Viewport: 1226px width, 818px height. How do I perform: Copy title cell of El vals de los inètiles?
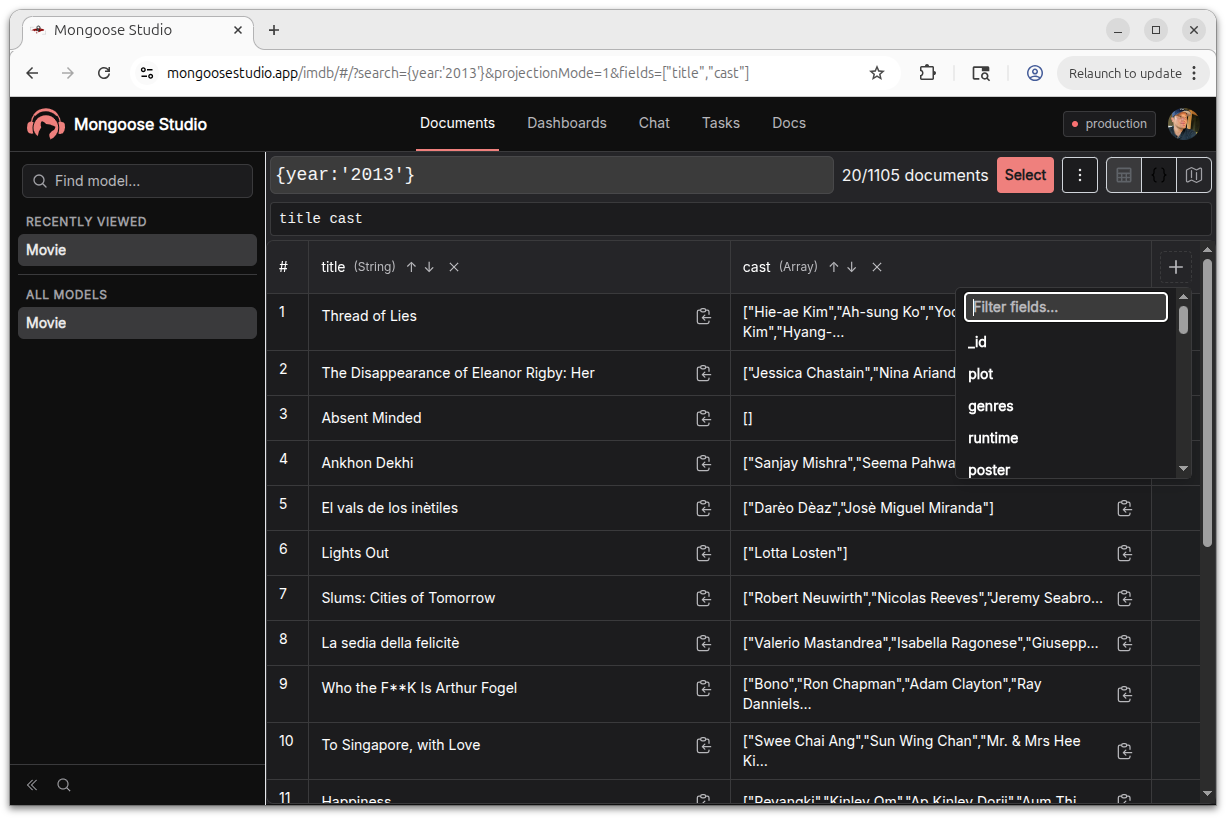click(704, 508)
